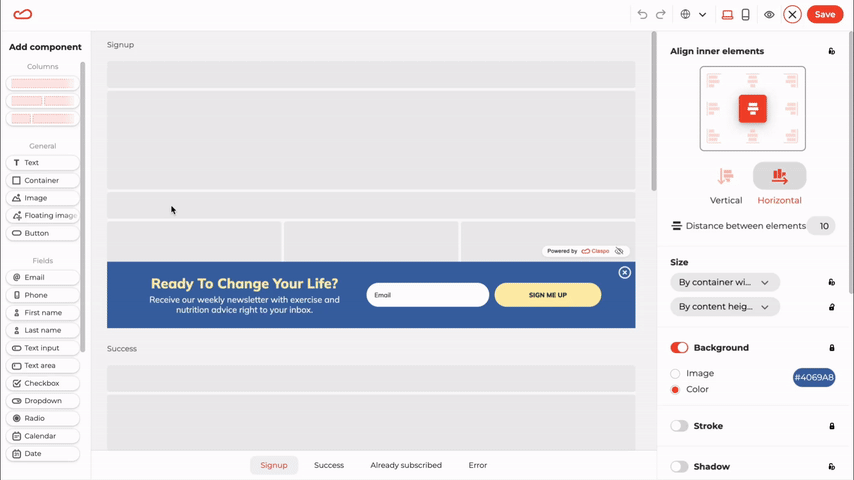The height and width of the screenshot is (480, 854).
Task: Add a Phone field
Action: [x=42, y=295]
